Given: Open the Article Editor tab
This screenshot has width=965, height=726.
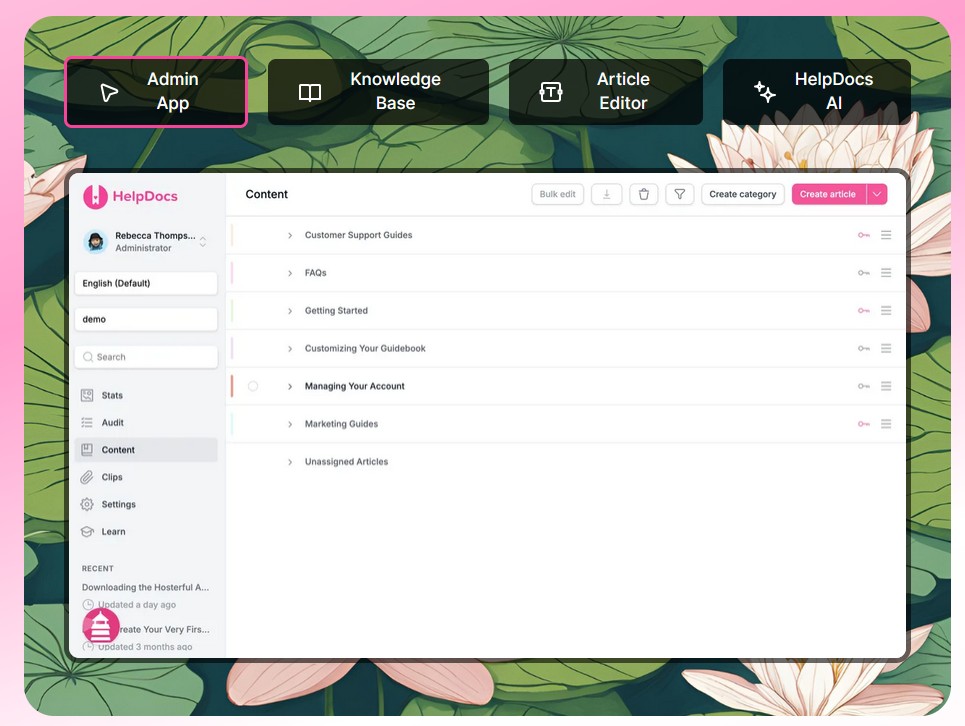Looking at the screenshot, I should click(606, 92).
